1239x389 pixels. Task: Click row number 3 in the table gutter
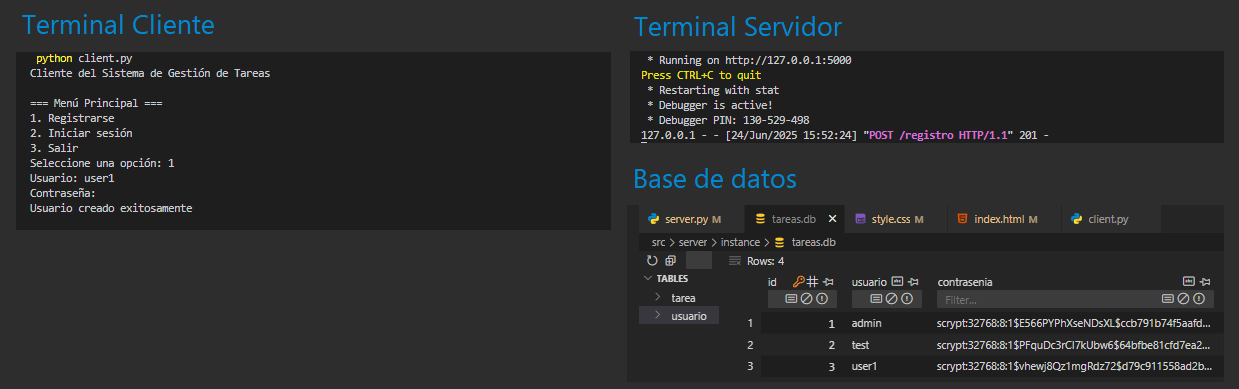coord(750,366)
